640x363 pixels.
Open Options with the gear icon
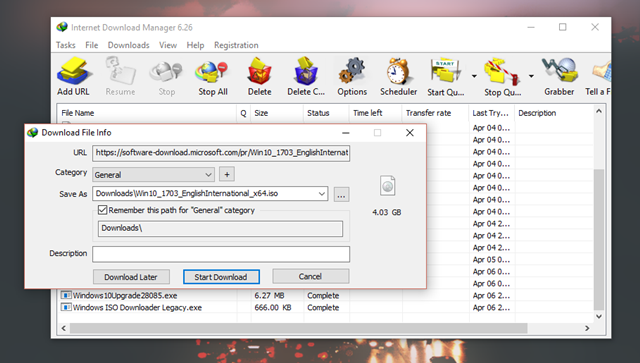352,71
